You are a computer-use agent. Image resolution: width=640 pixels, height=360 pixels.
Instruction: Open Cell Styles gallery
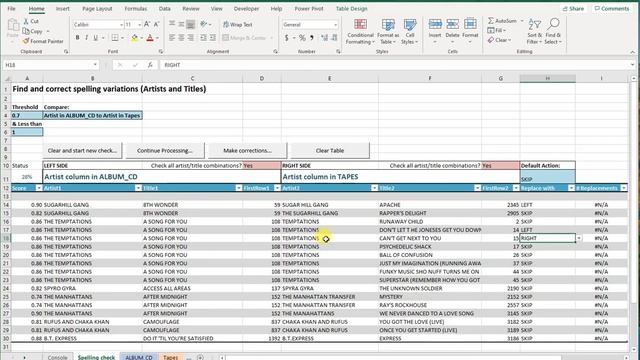[410, 31]
